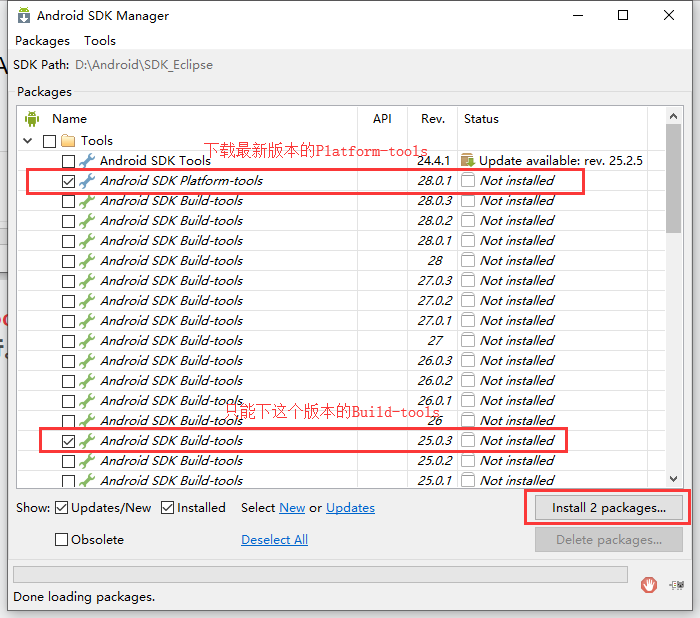700x618 pixels.
Task: Click the Build-tools 27.0.2 wrench icon
Action: (x=87, y=301)
